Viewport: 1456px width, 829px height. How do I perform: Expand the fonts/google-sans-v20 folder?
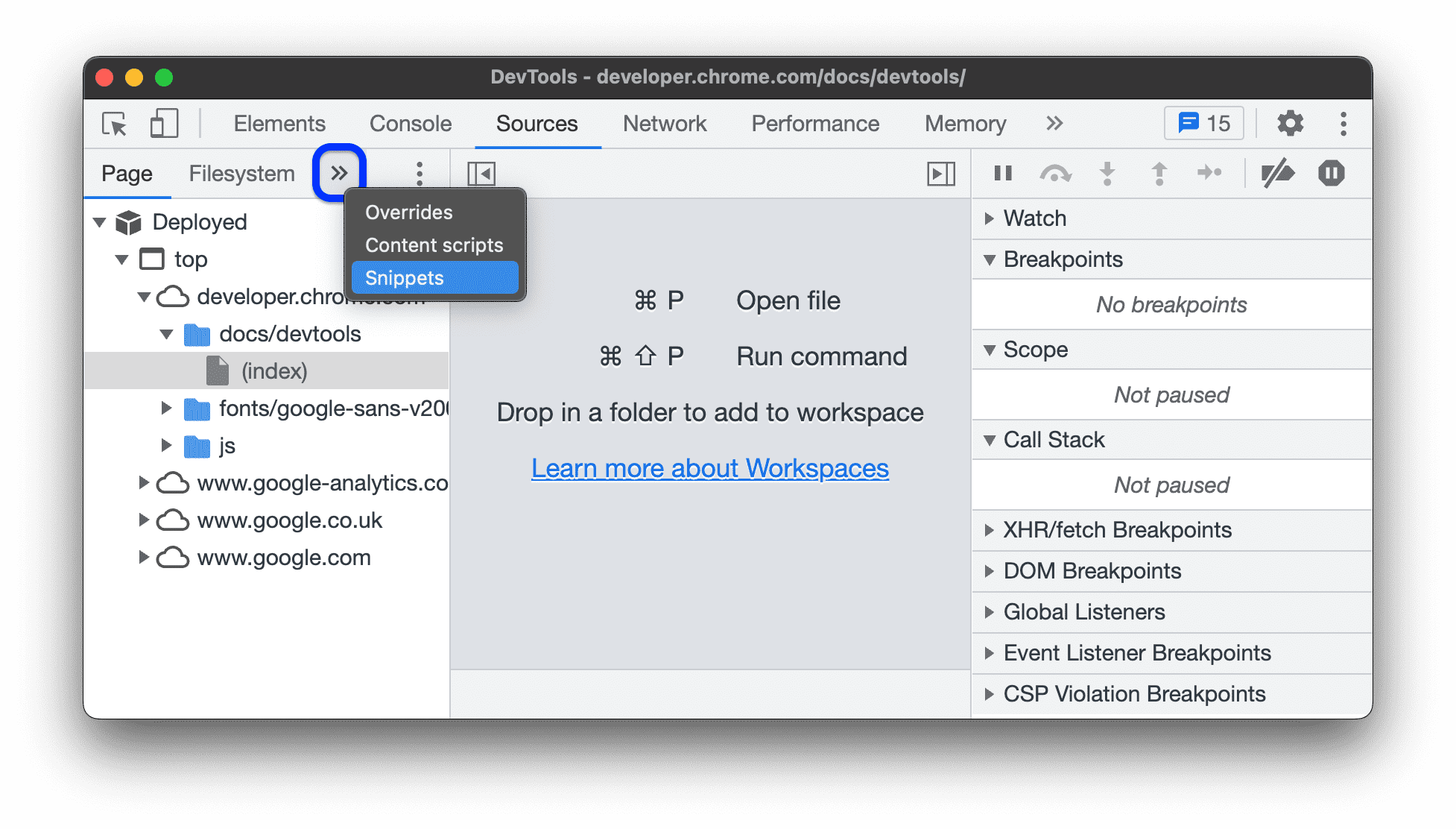pos(170,407)
